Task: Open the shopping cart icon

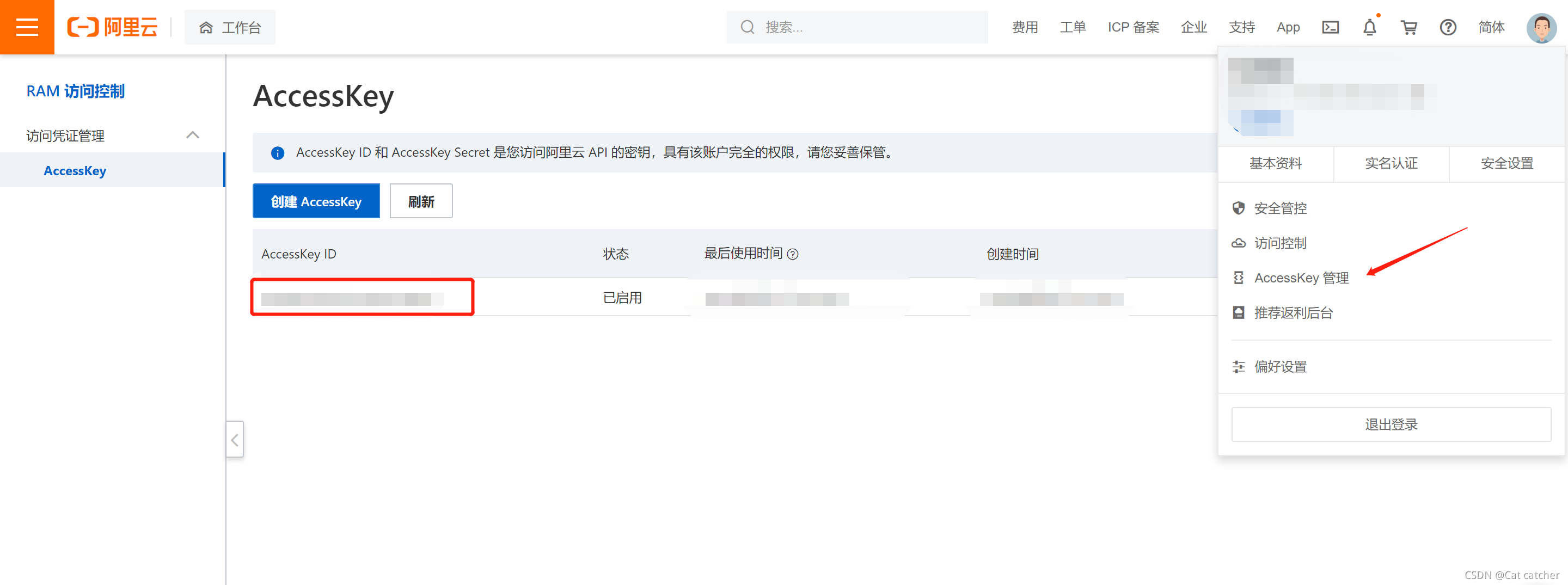Action: click(x=1408, y=27)
